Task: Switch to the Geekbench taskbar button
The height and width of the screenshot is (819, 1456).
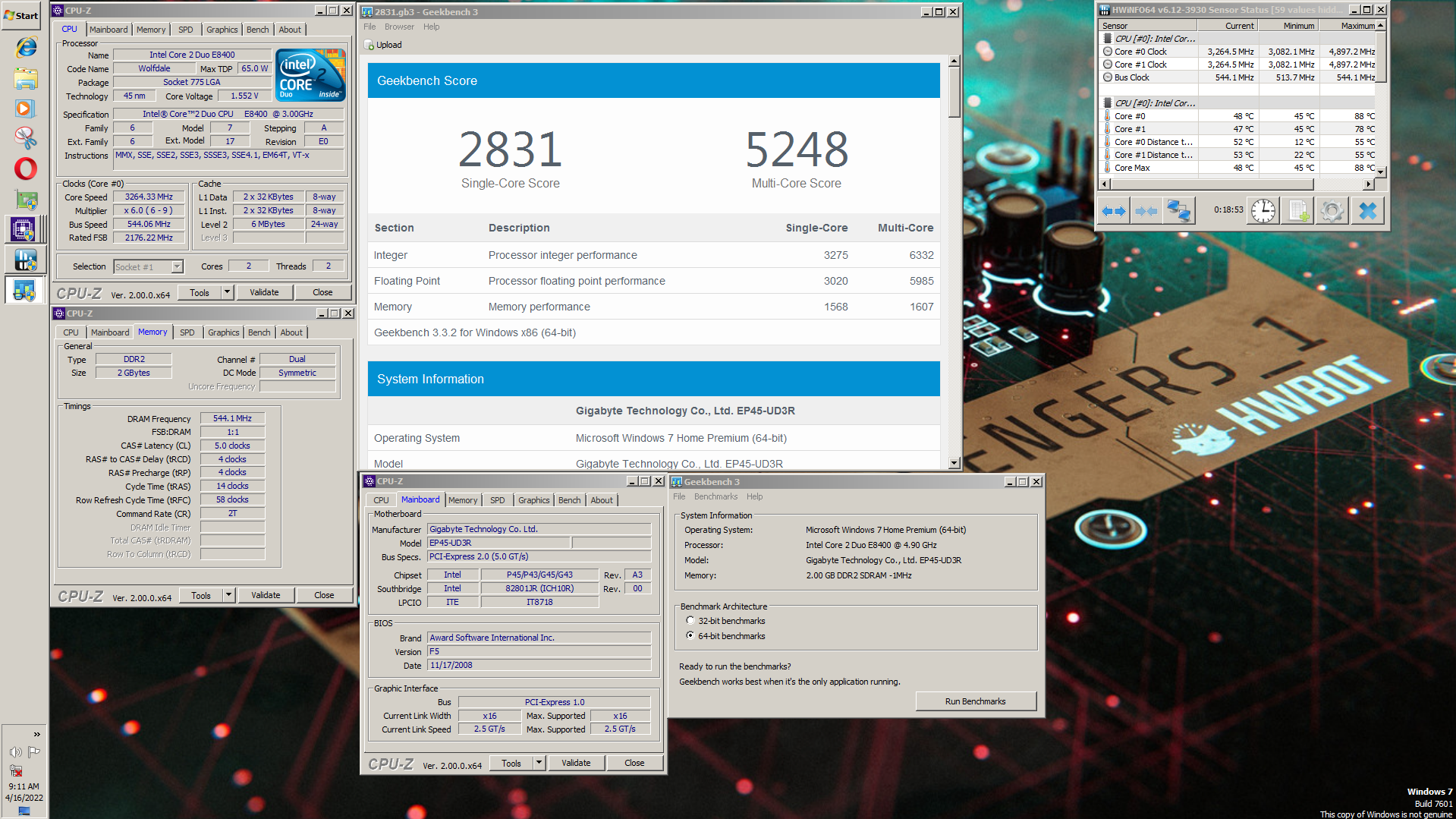Action: pos(24,290)
